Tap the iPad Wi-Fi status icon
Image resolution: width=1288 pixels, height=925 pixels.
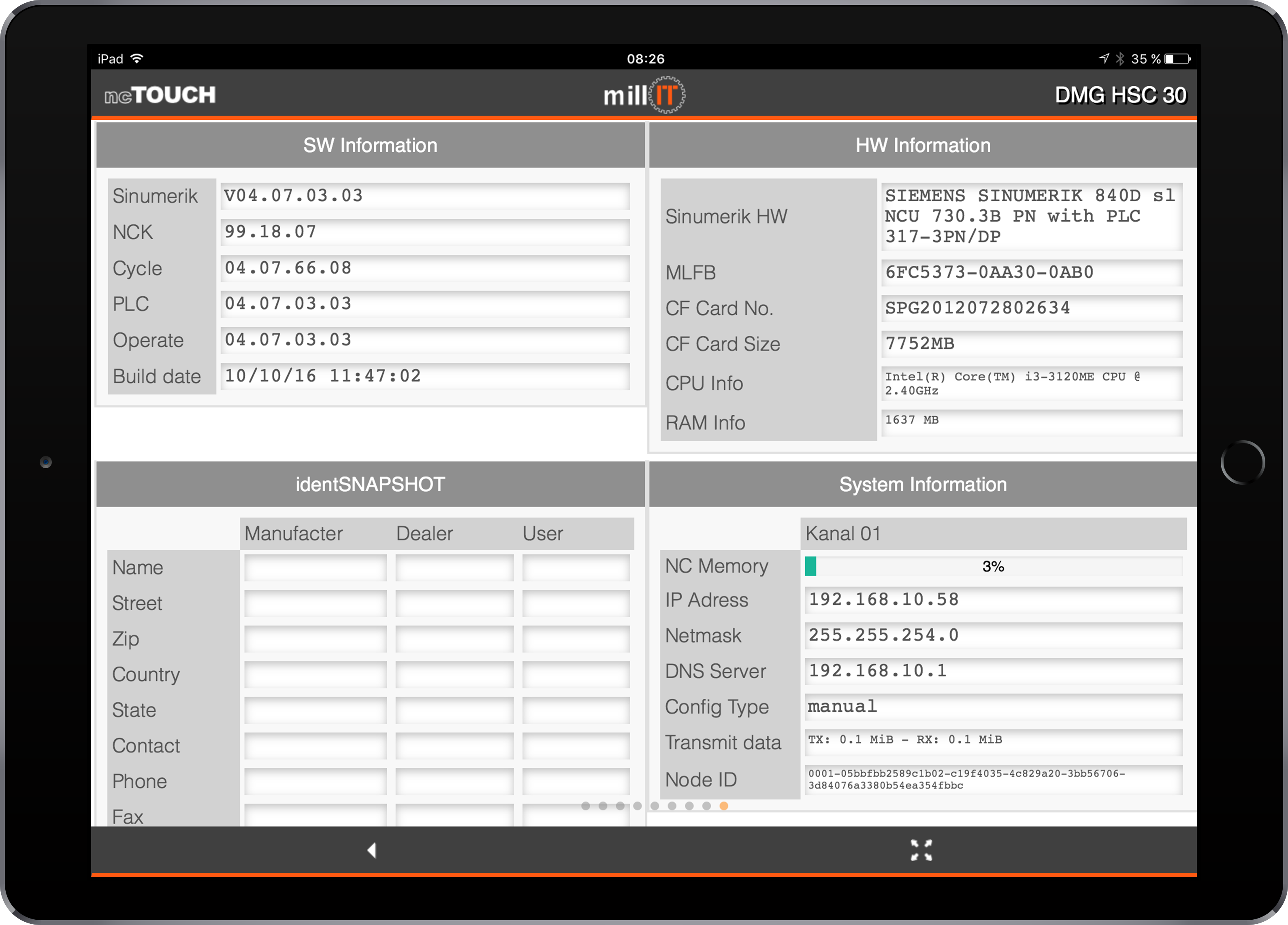click(137, 58)
